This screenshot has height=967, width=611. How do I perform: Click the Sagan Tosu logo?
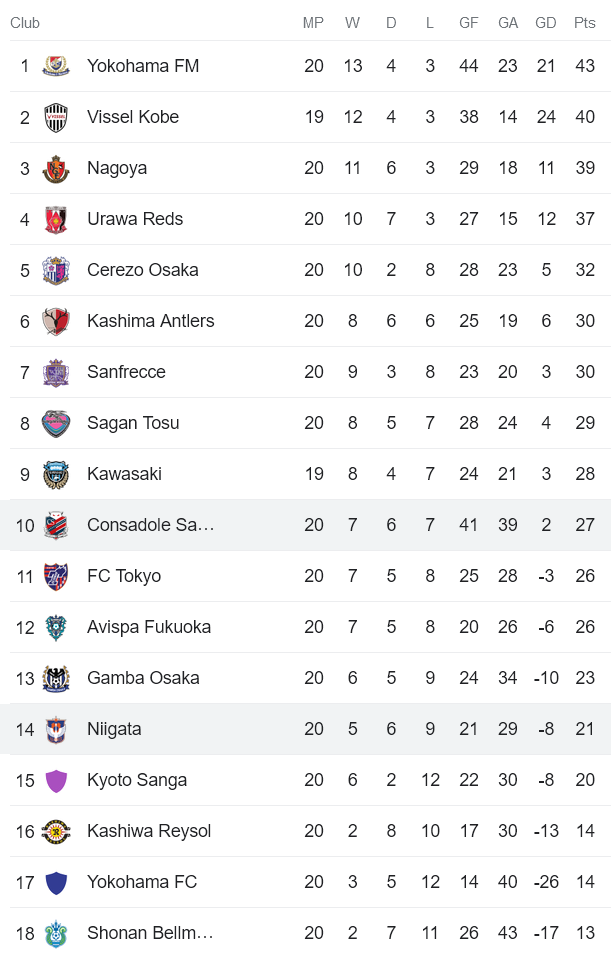(x=57, y=423)
